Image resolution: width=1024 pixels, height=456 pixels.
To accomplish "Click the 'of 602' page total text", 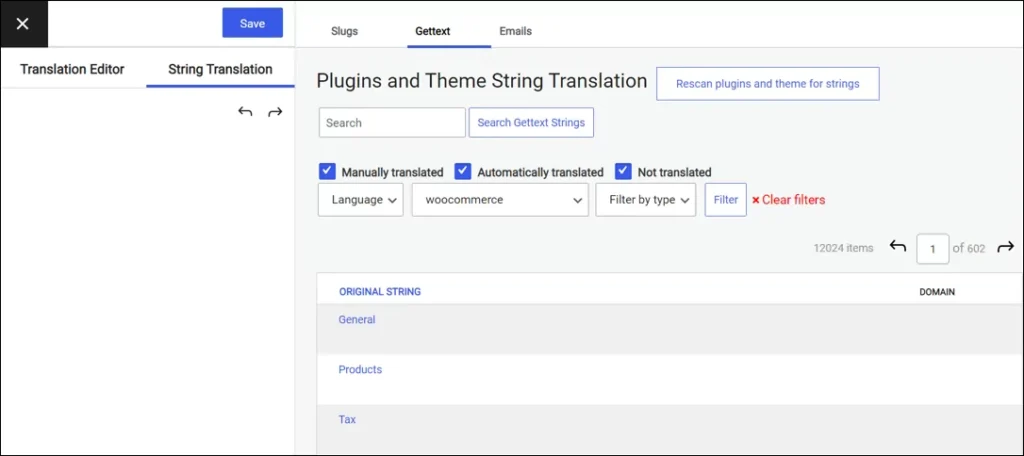I will pos(968,248).
